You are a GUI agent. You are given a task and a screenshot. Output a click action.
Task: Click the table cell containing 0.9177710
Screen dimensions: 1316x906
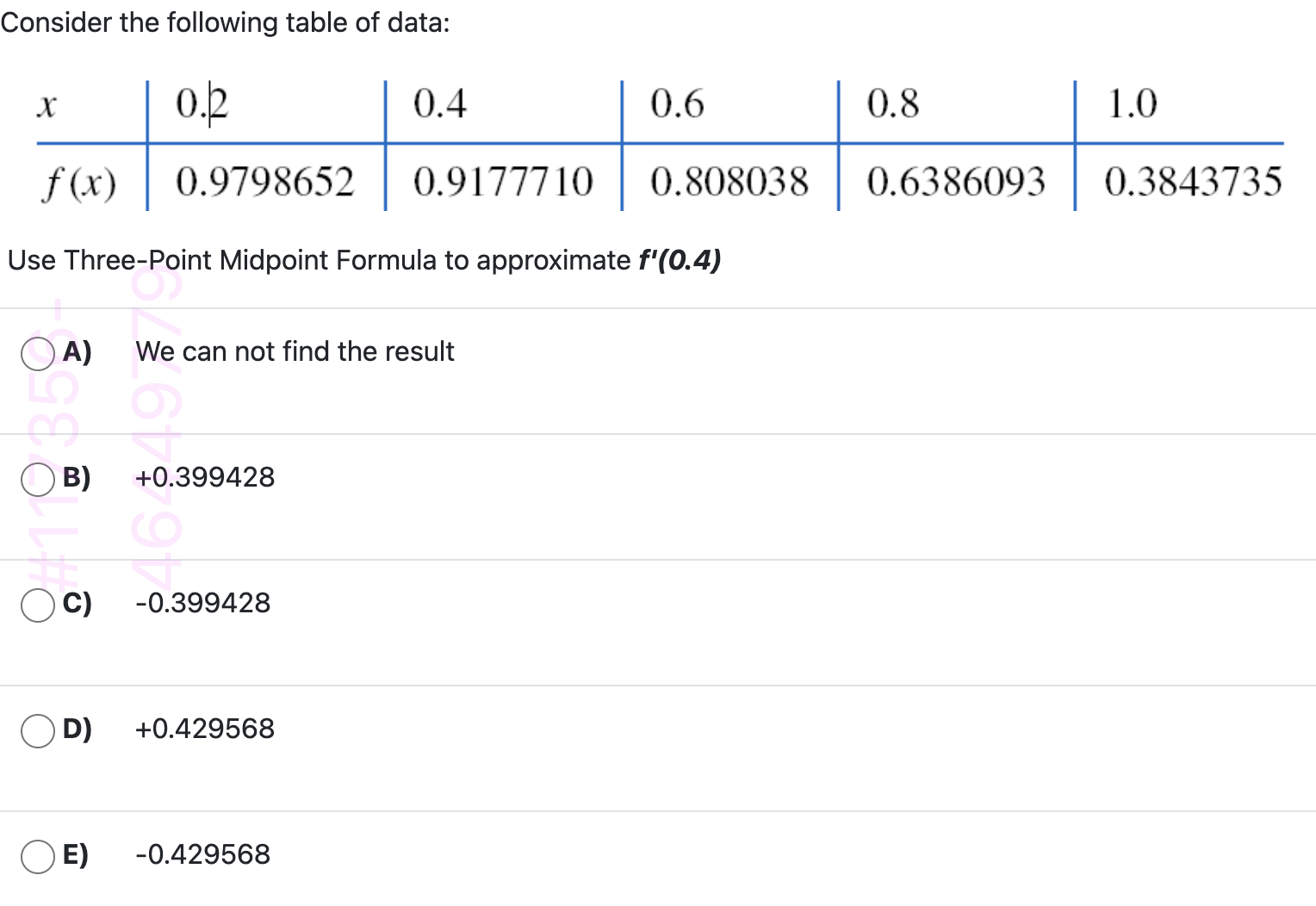(x=504, y=181)
